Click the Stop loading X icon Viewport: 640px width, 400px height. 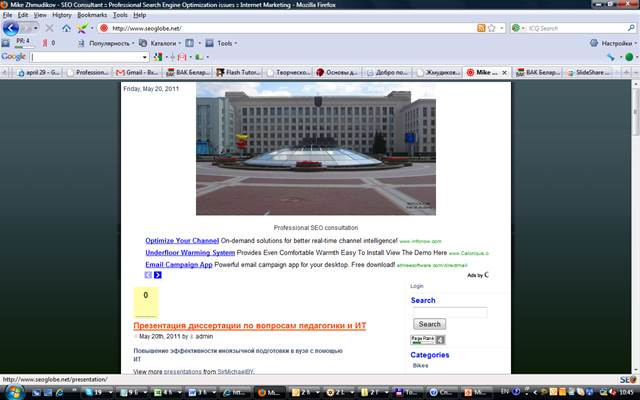point(50,28)
